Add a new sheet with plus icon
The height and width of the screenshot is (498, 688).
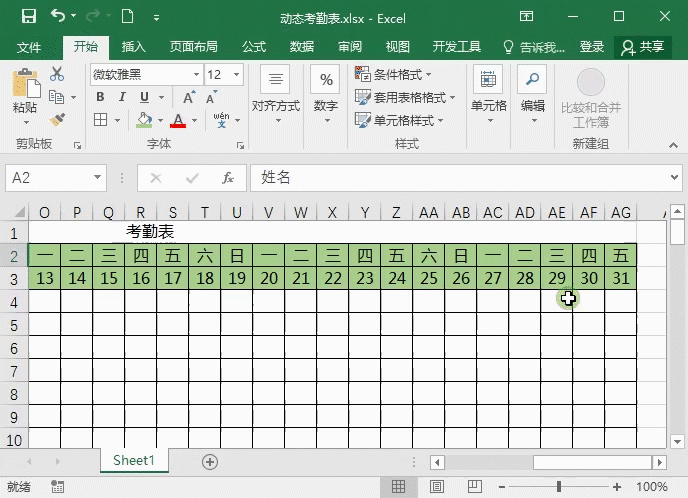(210, 462)
